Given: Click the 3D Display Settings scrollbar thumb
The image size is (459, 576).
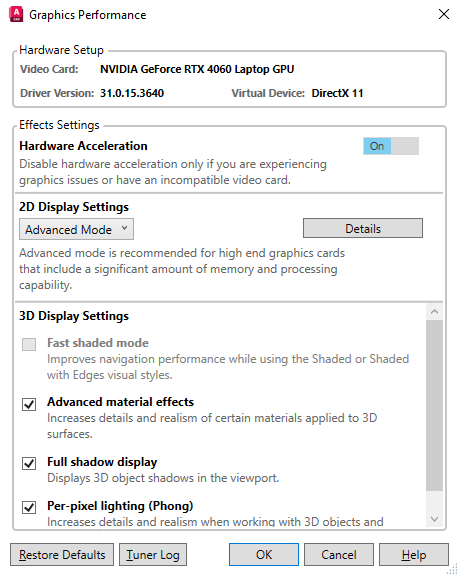Looking at the screenshot, I should (x=434, y=405).
